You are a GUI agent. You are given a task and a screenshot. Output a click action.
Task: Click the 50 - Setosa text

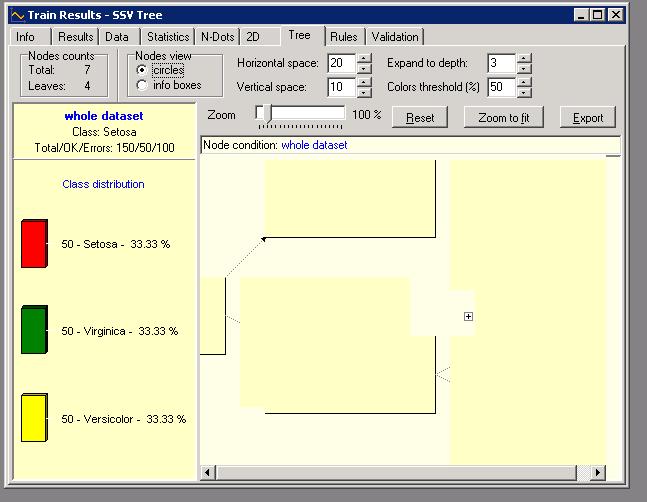tap(116, 244)
